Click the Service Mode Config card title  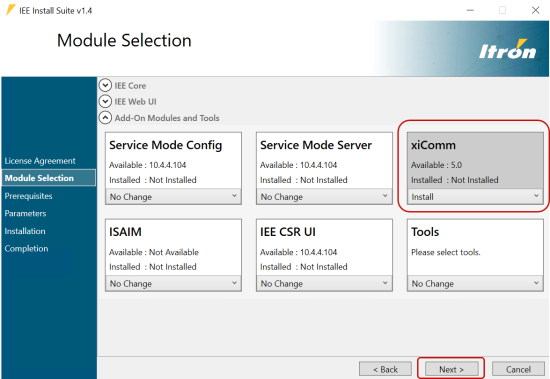[x=166, y=145]
